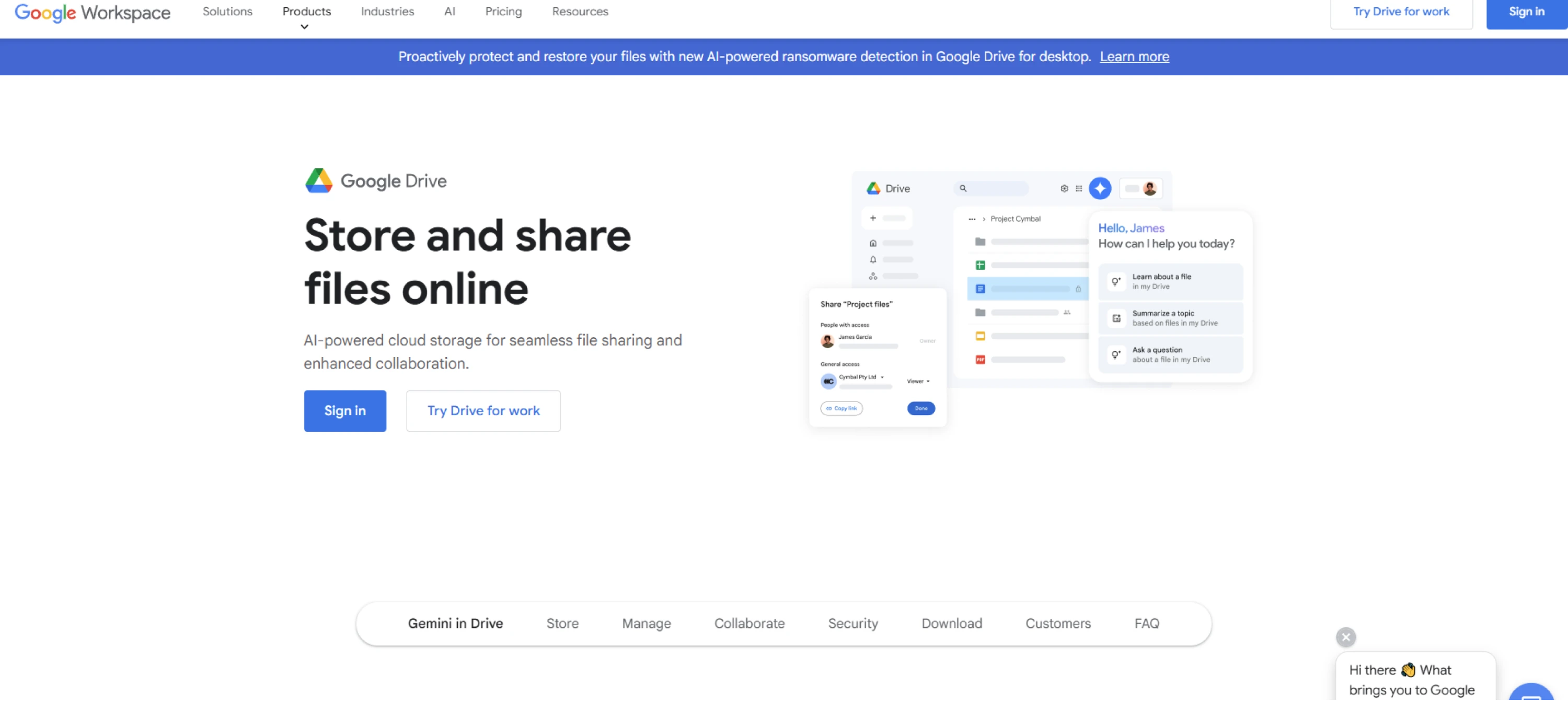Expand the Cymbal Pty Ltd access dropdown

tap(882, 377)
